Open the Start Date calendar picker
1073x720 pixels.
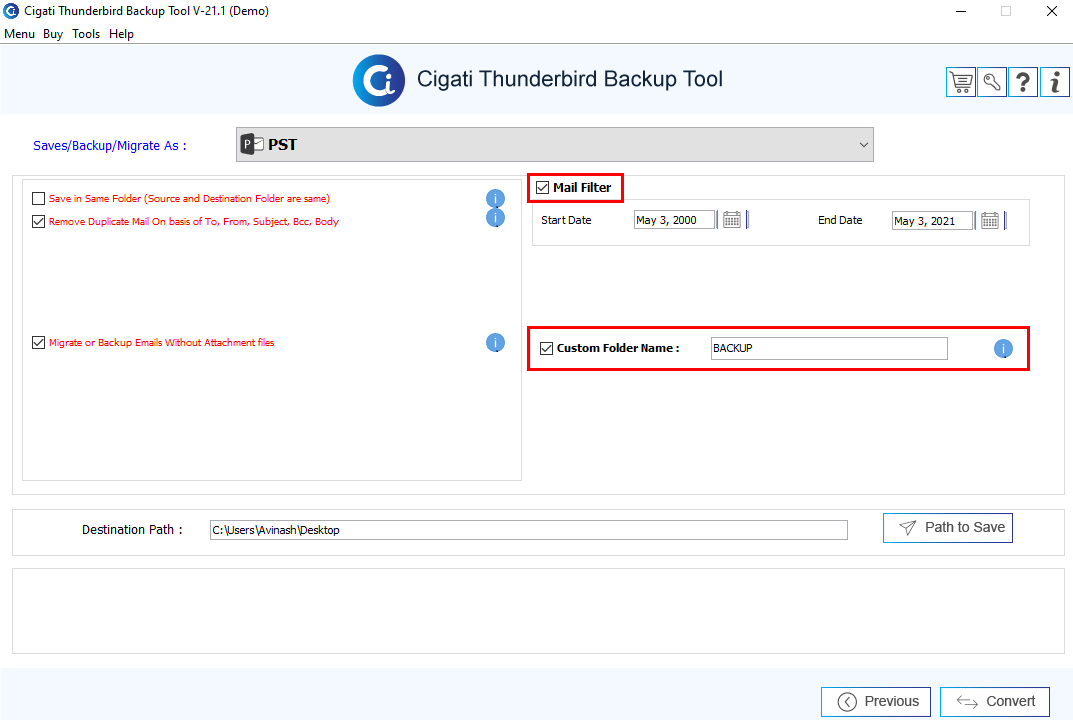coord(732,220)
